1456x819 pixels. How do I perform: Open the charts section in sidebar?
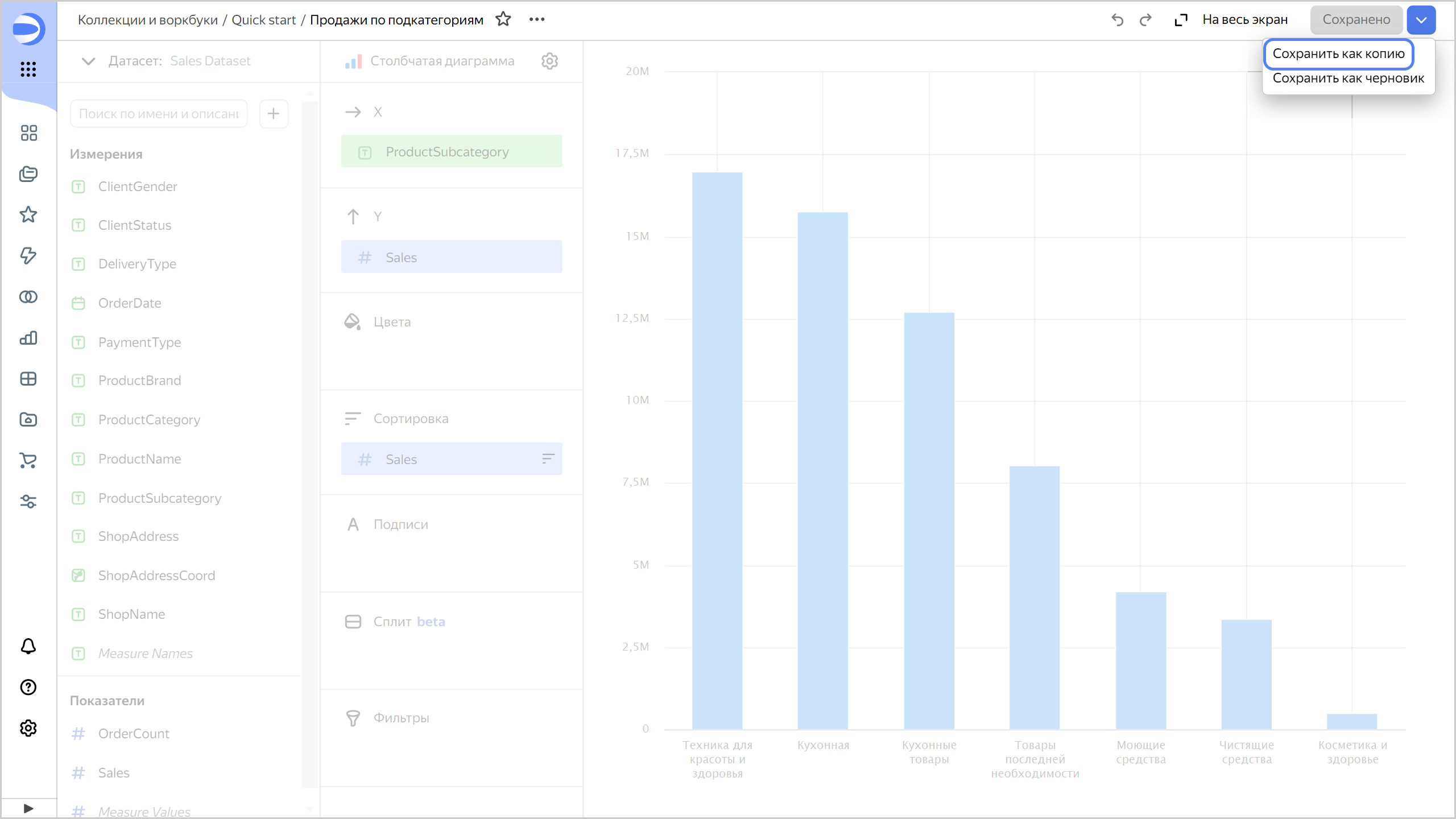(28, 338)
